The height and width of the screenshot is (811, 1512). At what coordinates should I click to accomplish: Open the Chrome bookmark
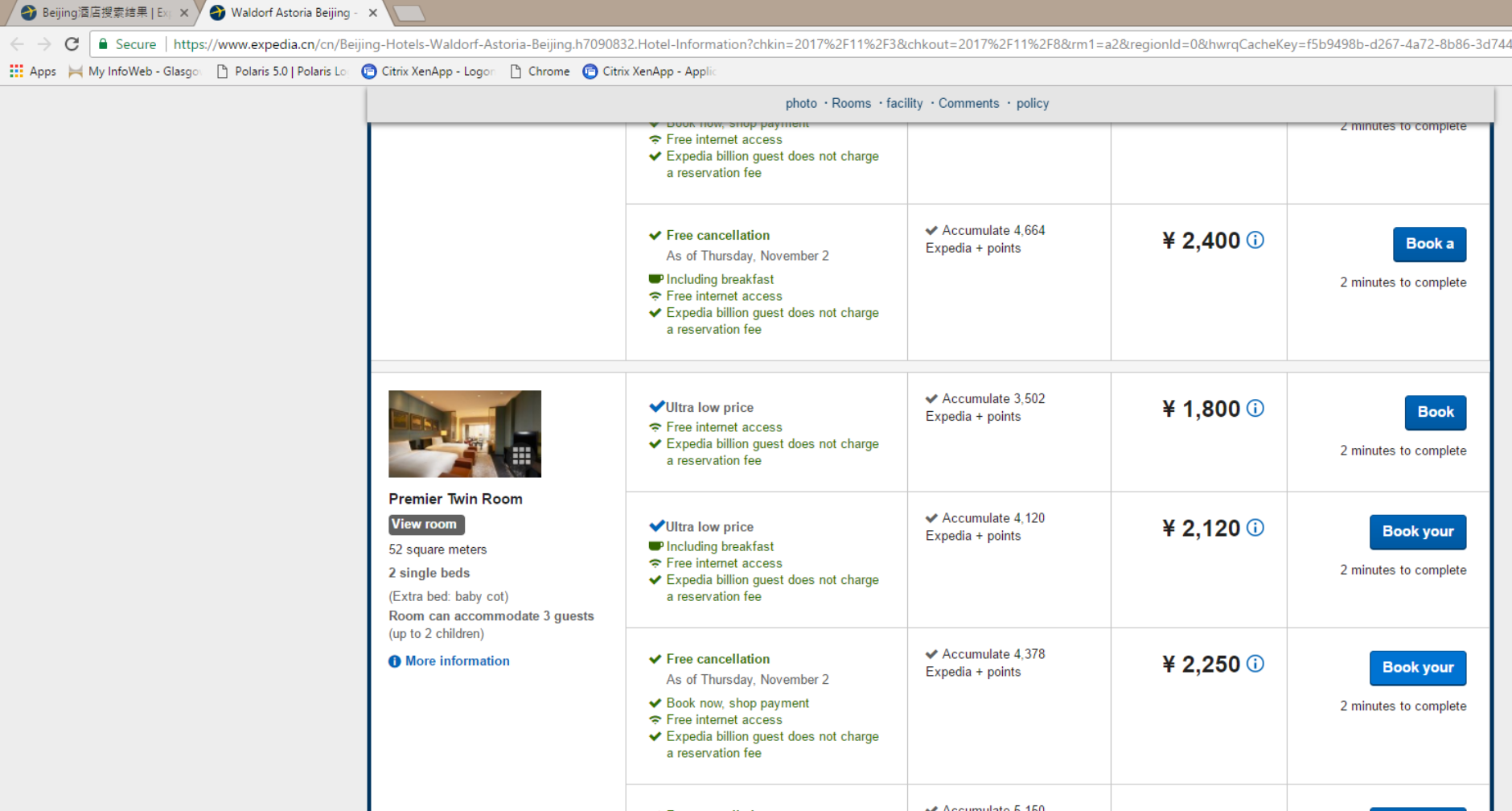540,72
